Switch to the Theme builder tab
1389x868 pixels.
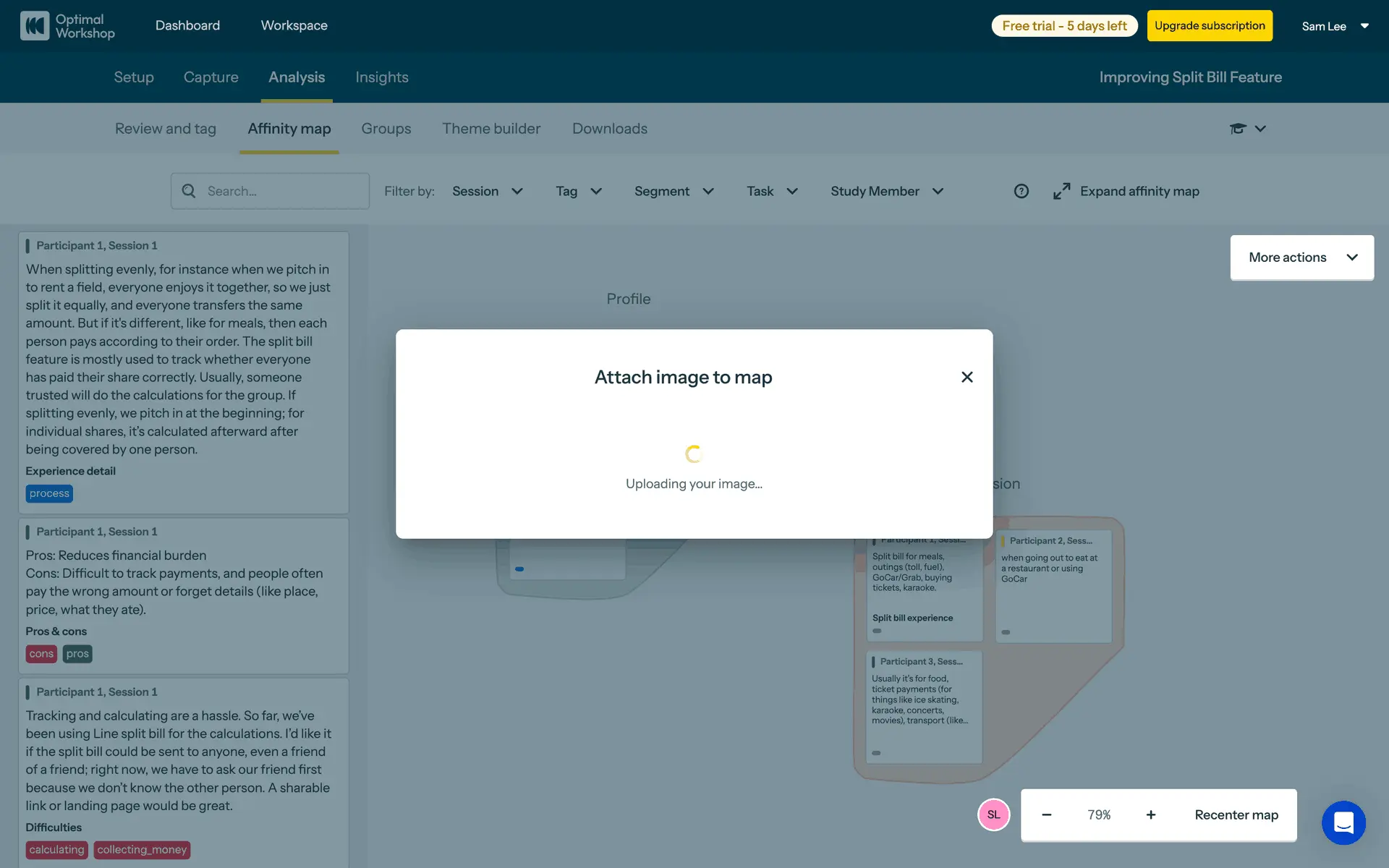491,129
